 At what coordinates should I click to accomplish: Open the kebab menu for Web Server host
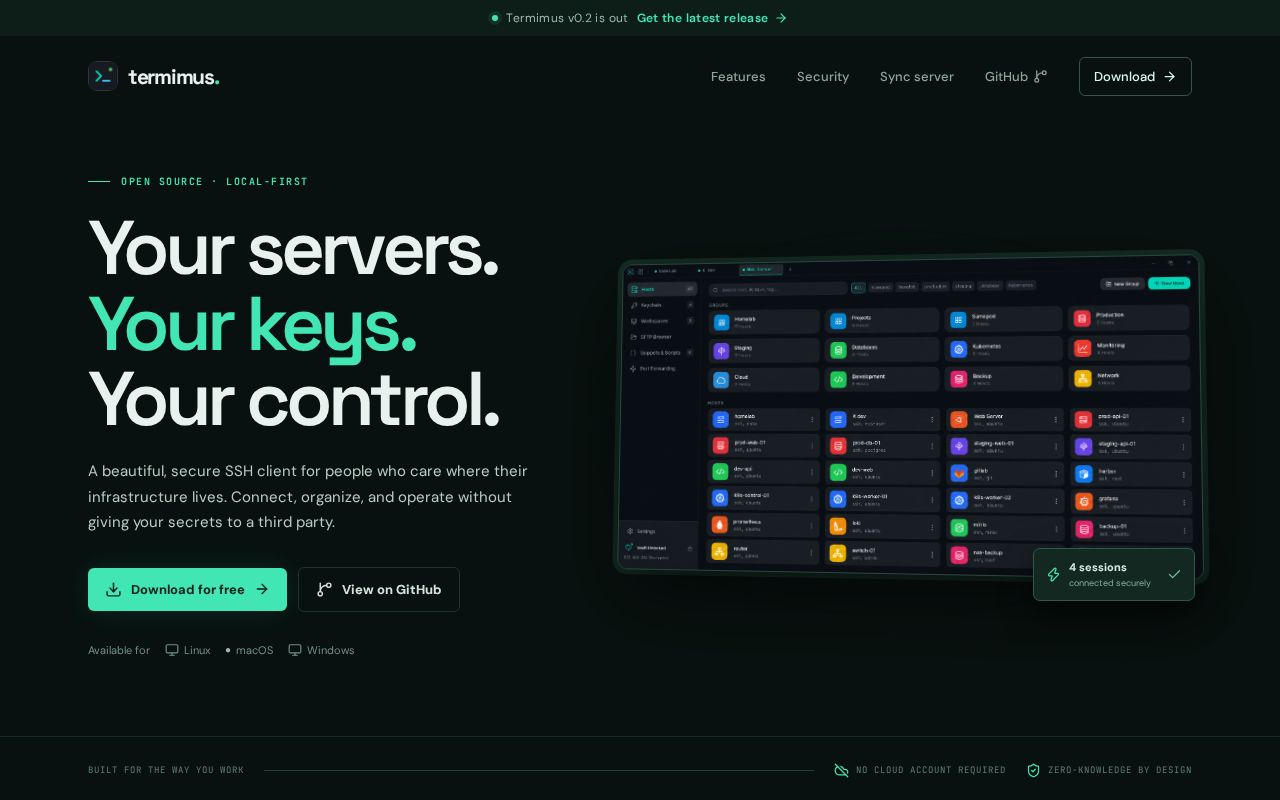tap(1055, 420)
